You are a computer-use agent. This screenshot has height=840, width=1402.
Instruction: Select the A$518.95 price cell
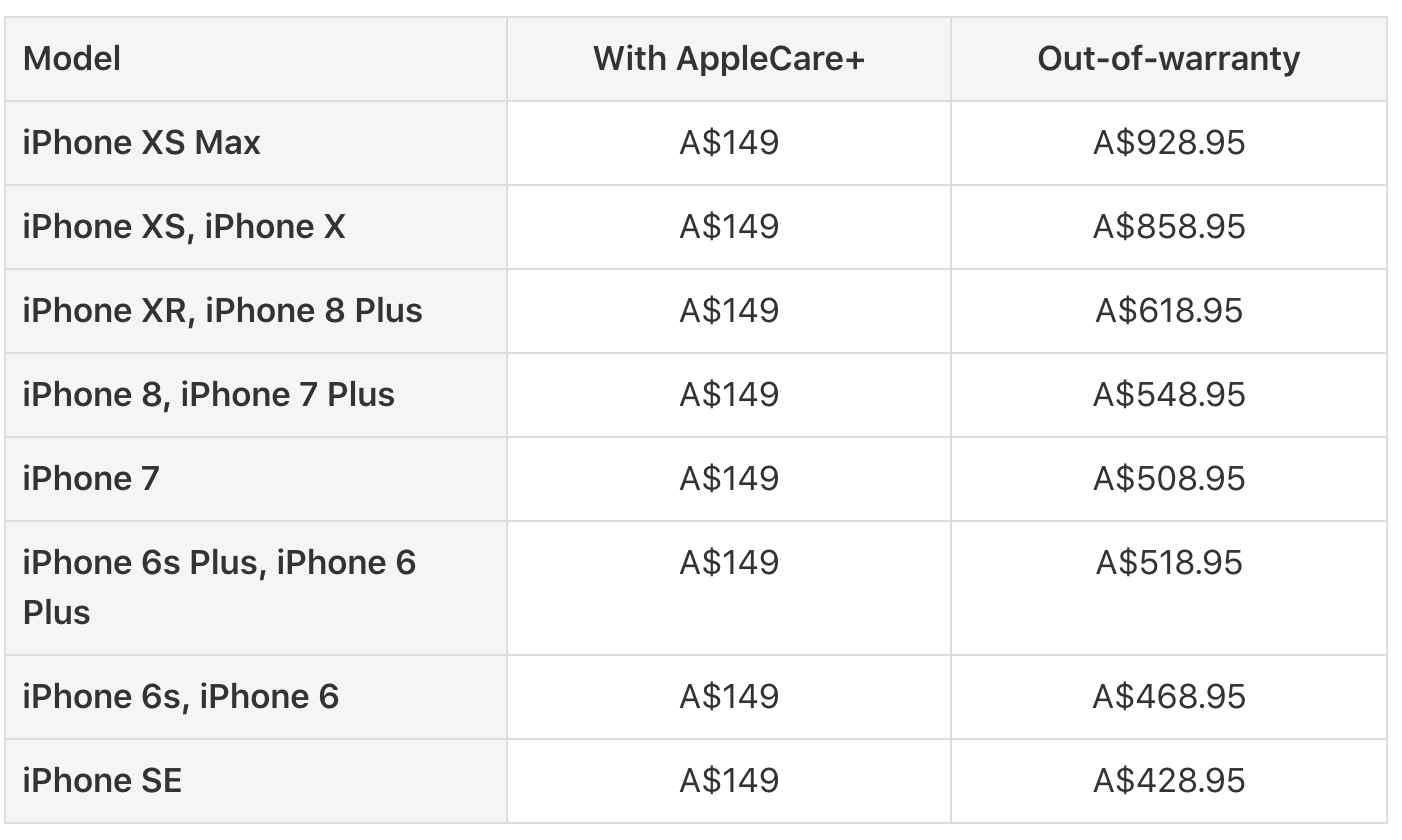[1169, 588]
